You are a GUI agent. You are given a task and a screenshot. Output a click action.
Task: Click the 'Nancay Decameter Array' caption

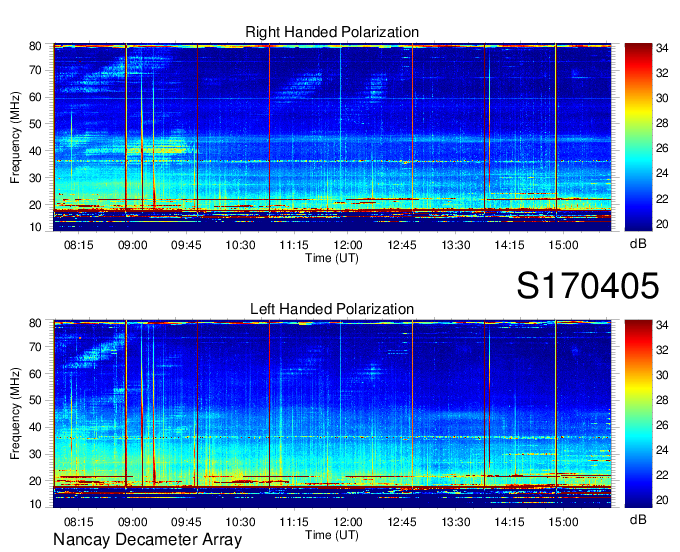pos(147,539)
